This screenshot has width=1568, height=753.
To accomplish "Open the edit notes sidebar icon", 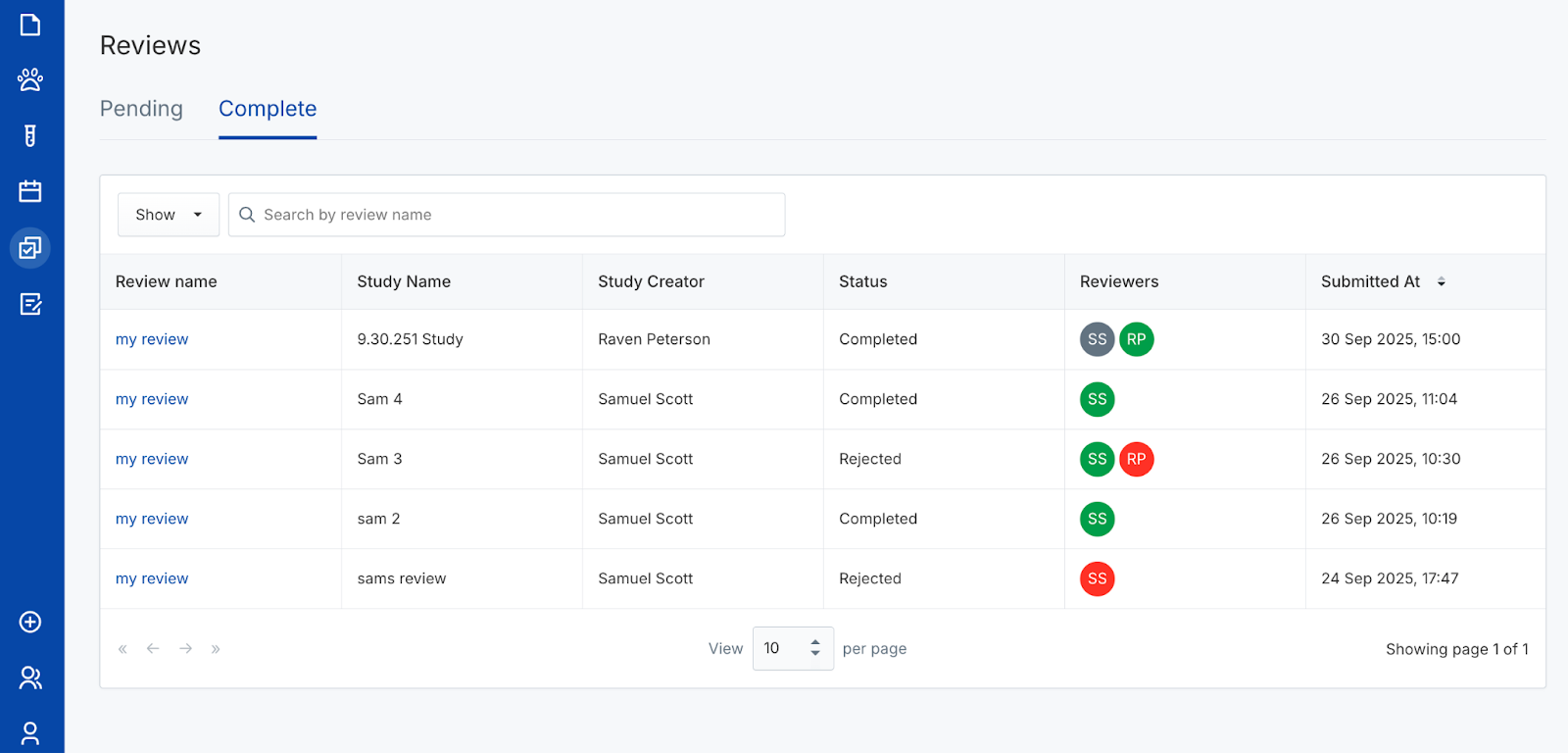I will pyautogui.click(x=30, y=304).
